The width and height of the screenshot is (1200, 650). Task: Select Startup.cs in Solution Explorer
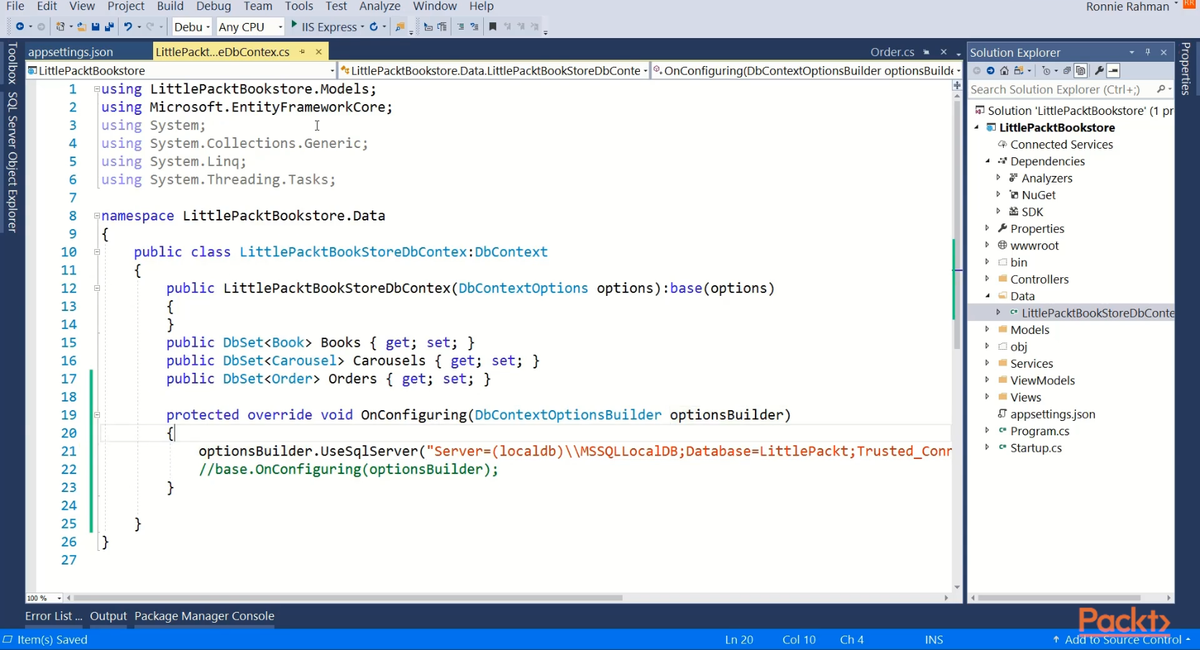click(1036, 448)
